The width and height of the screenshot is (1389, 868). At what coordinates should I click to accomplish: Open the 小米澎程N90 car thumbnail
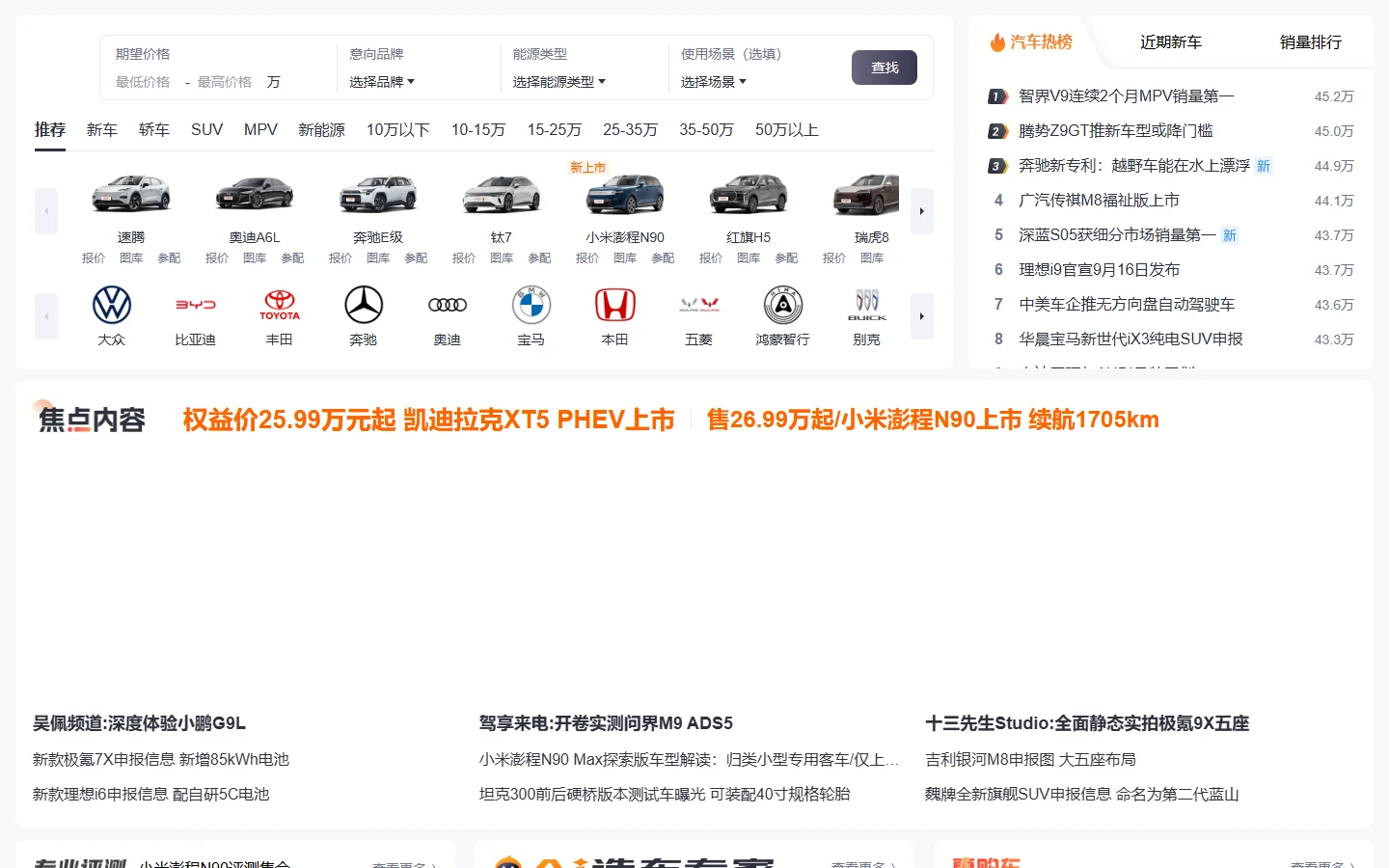point(625,194)
